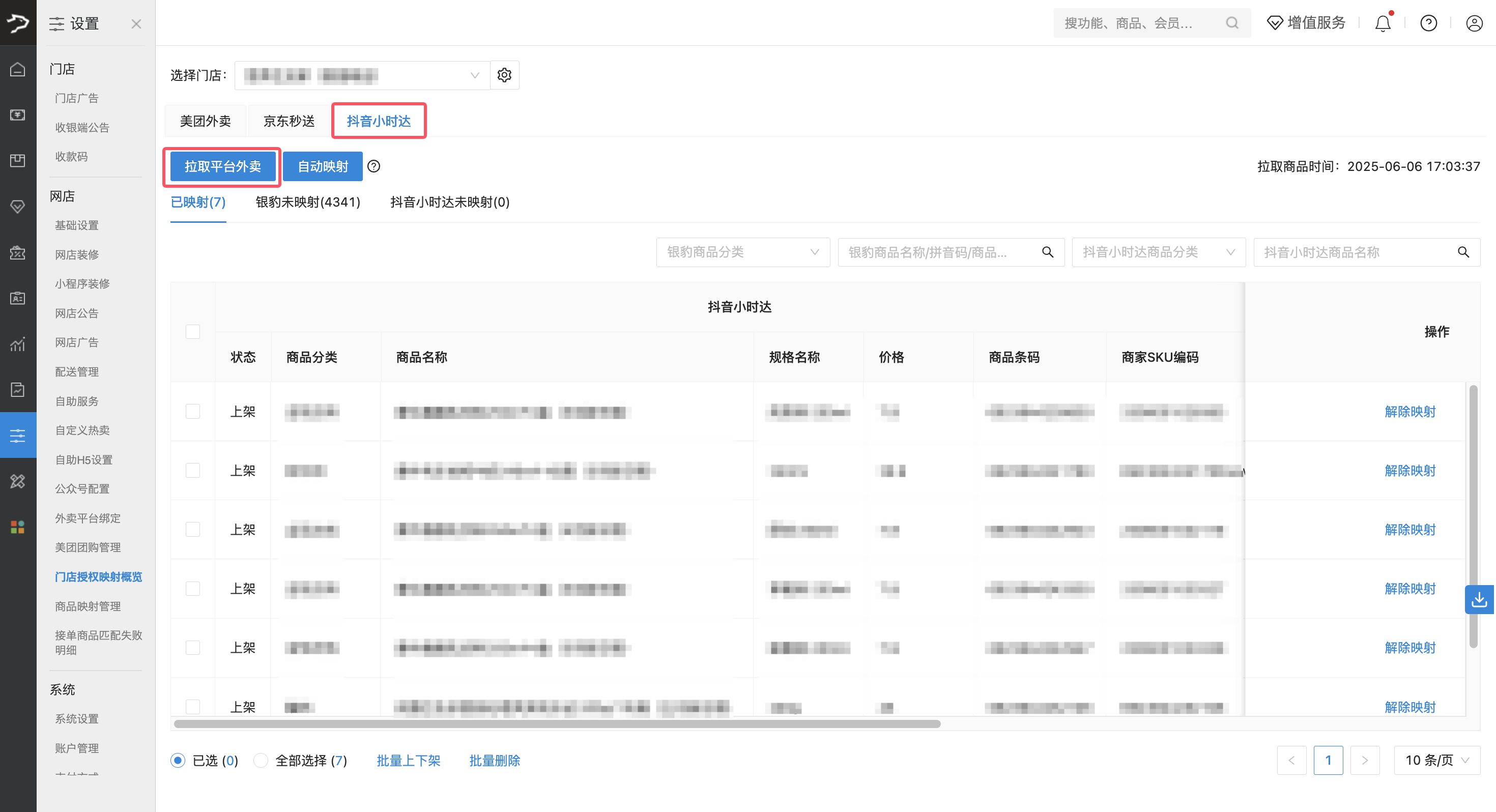Open the tools cross icon in rail
The height and width of the screenshot is (812, 1496).
(18, 481)
